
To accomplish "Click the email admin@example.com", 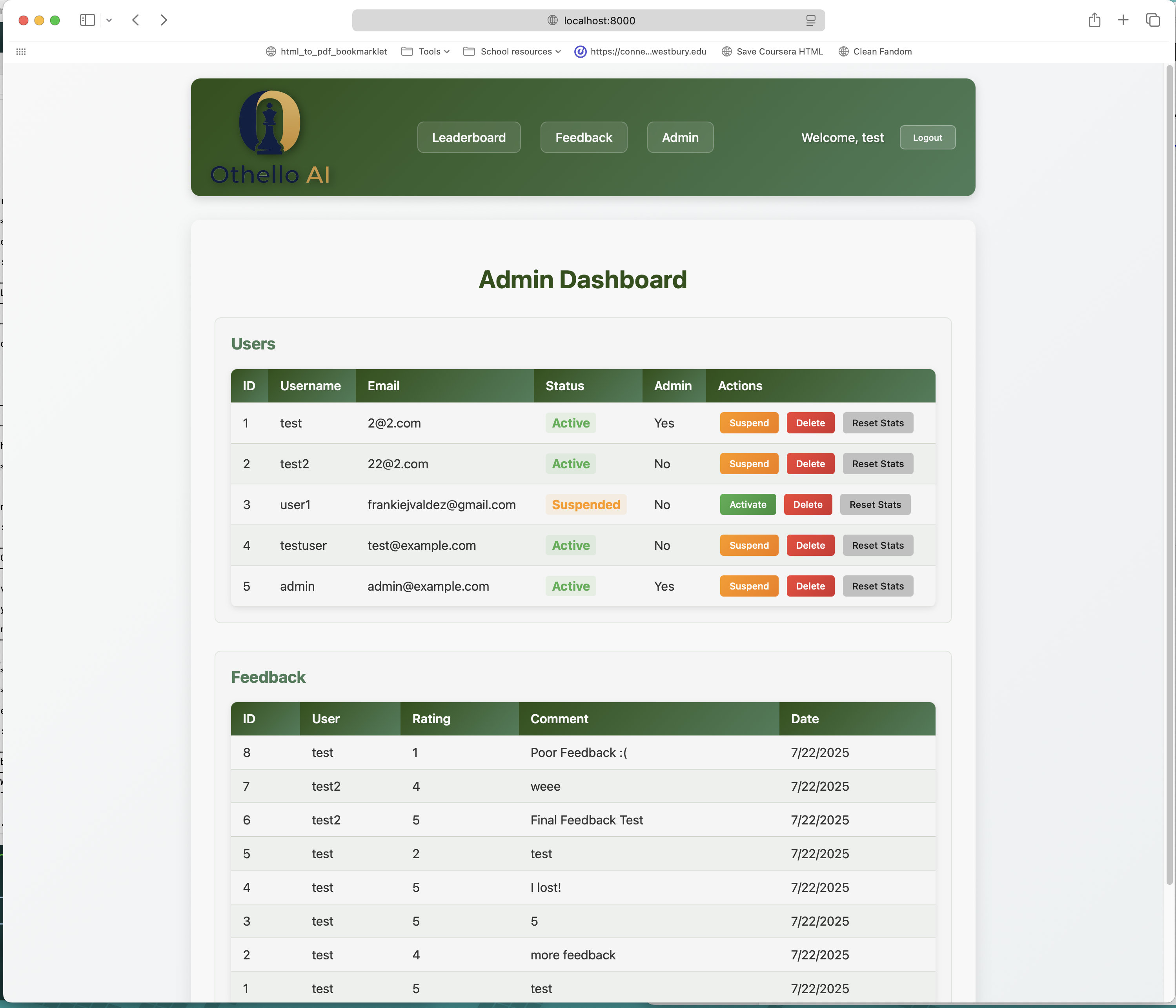I will point(428,586).
